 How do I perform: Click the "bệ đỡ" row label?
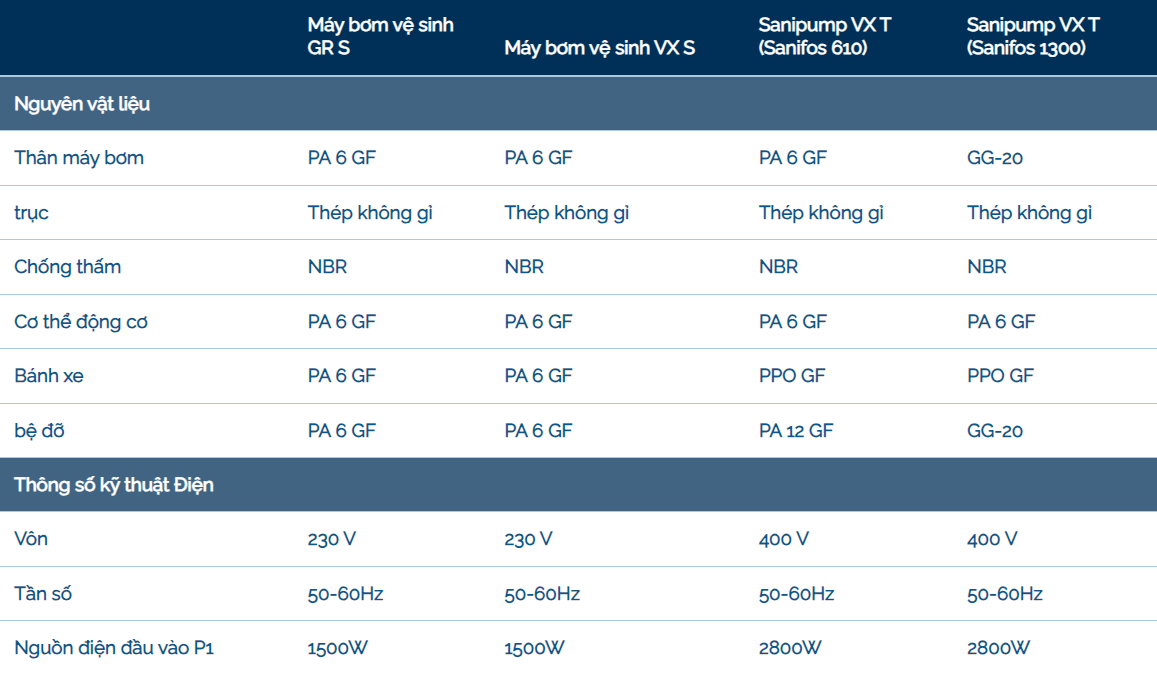coord(40,431)
